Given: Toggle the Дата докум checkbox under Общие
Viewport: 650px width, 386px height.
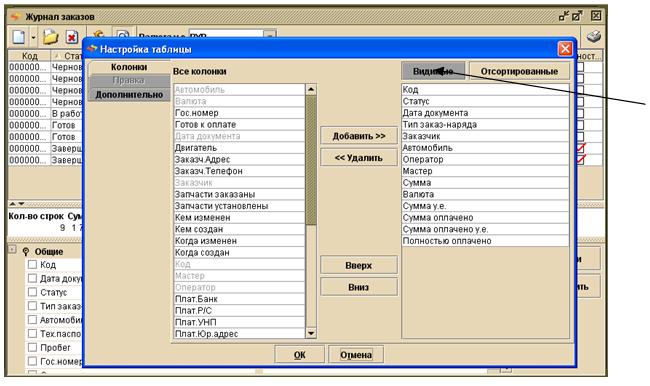Looking at the screenshot, I should (x=32, y=278).
